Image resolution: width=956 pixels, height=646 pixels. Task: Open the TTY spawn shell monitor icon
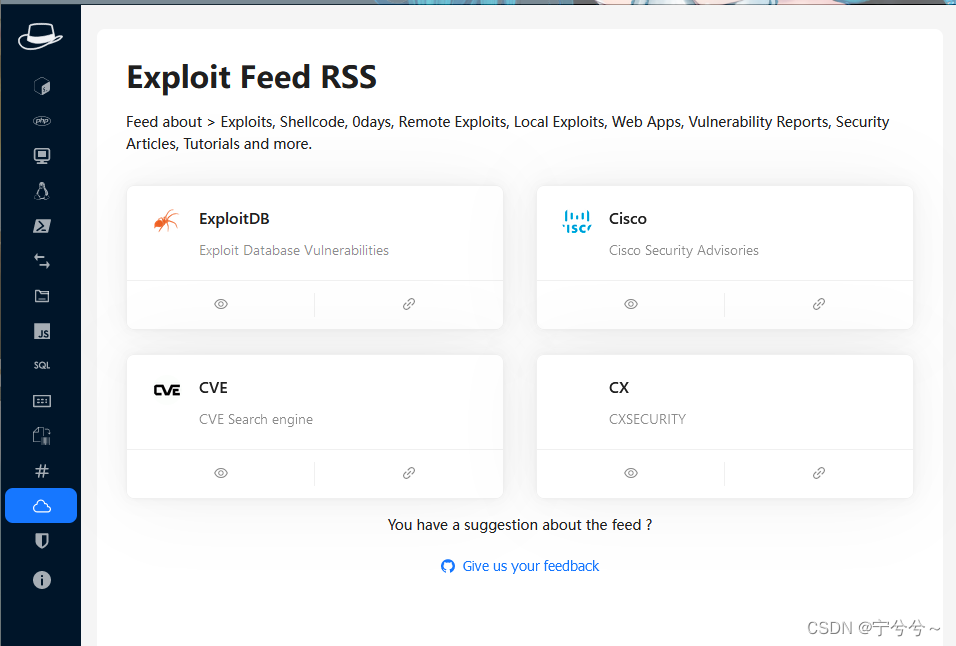tap(41, 156)
